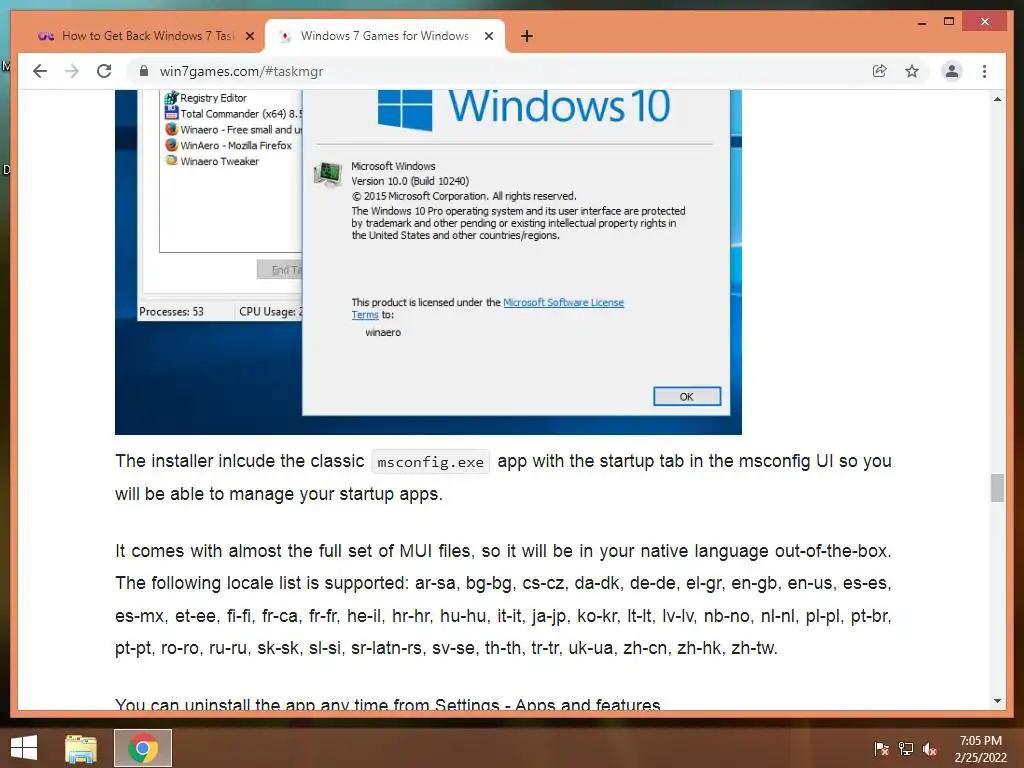The height and width of the screenshot is (768, 1024).
Task: Open the Chrome profile avatar
Action: point(952,71)
